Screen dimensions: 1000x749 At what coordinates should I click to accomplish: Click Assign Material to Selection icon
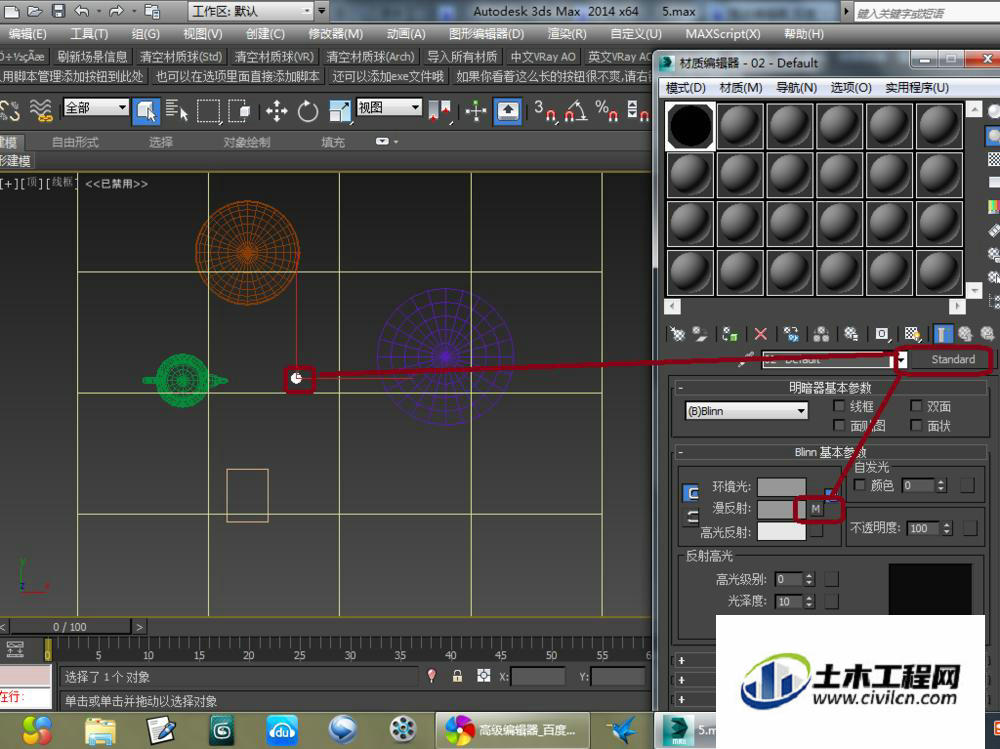[x=730, y=334]
